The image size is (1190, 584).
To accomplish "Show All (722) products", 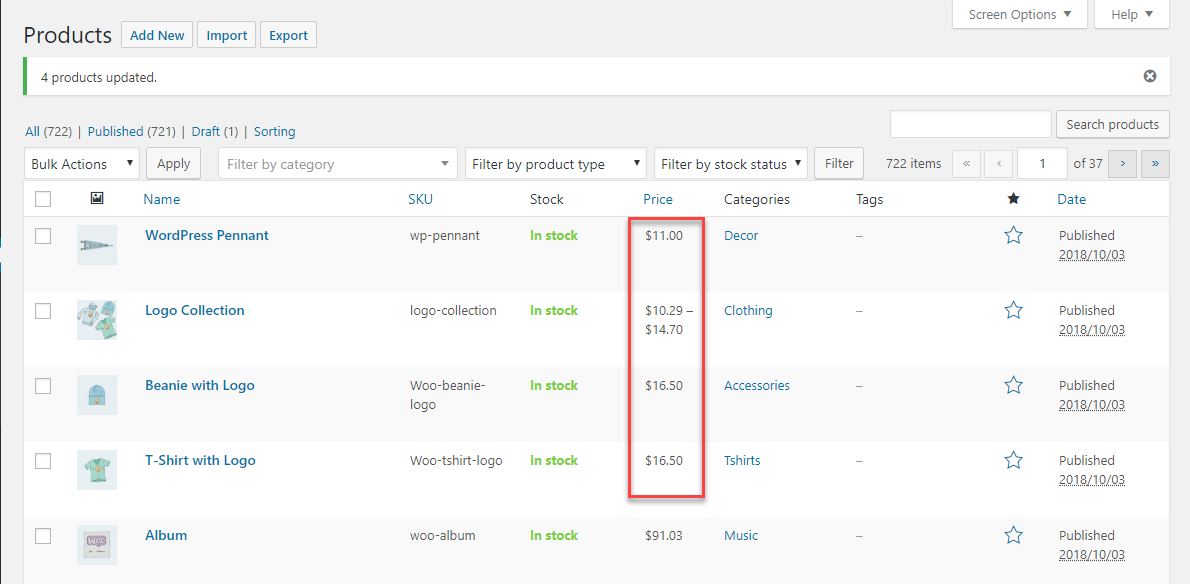I will point(48,131).
